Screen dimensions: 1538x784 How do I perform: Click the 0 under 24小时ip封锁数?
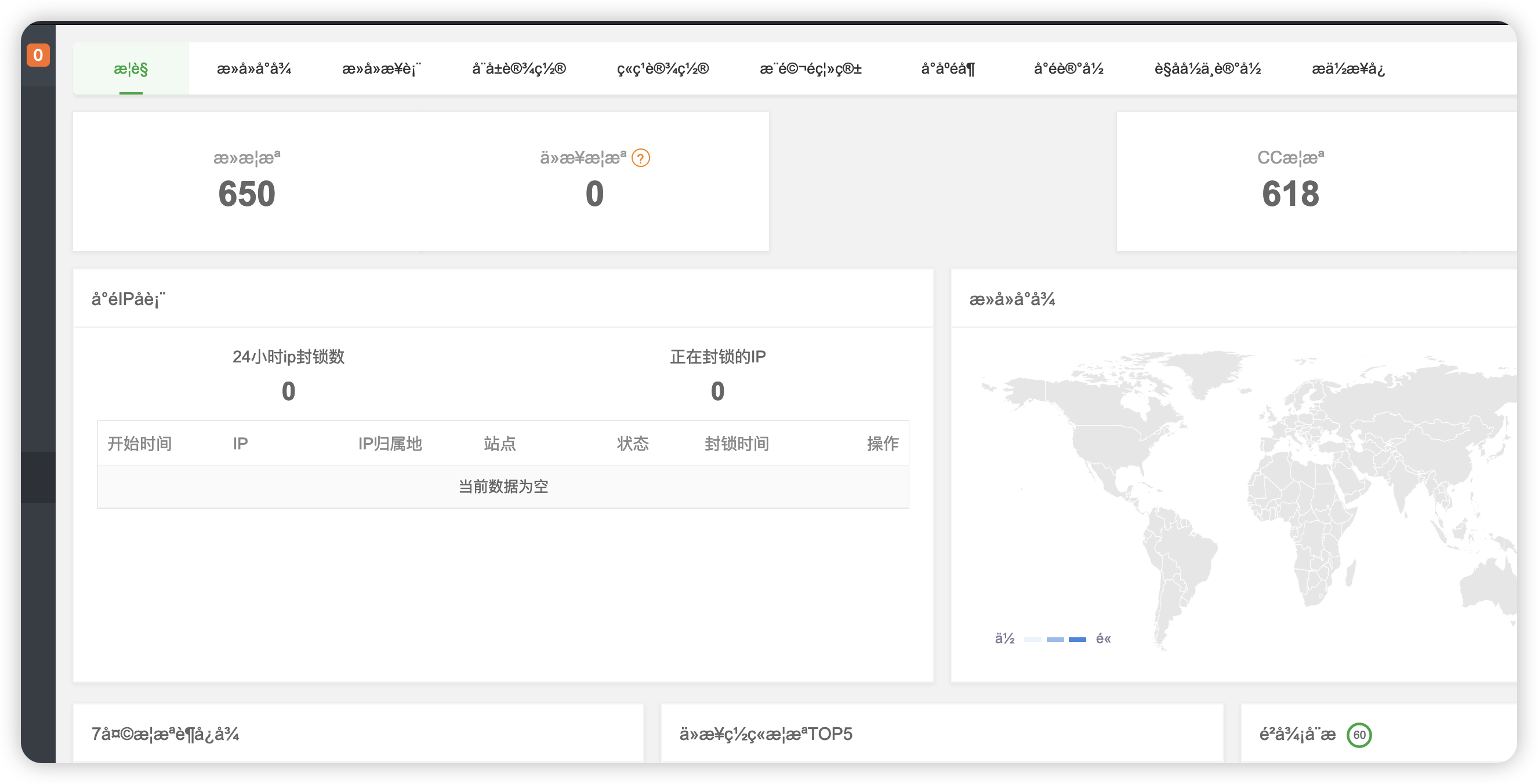[288, 391]
